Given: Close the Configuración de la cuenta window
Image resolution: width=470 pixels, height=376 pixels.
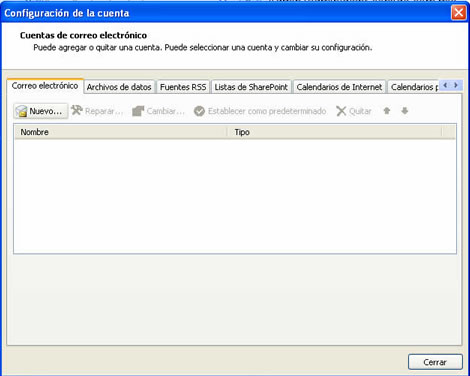Looking at the screenshot, I should tap(459, 13).
